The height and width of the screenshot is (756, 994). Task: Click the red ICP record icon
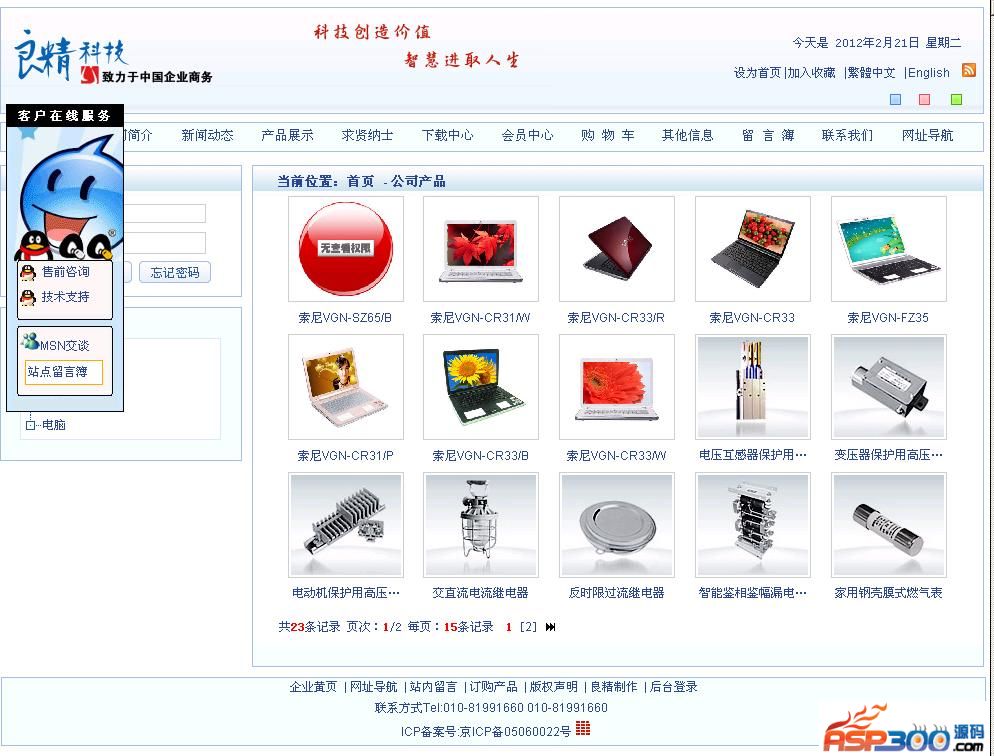pyautogui.click(x=583, y=728)
